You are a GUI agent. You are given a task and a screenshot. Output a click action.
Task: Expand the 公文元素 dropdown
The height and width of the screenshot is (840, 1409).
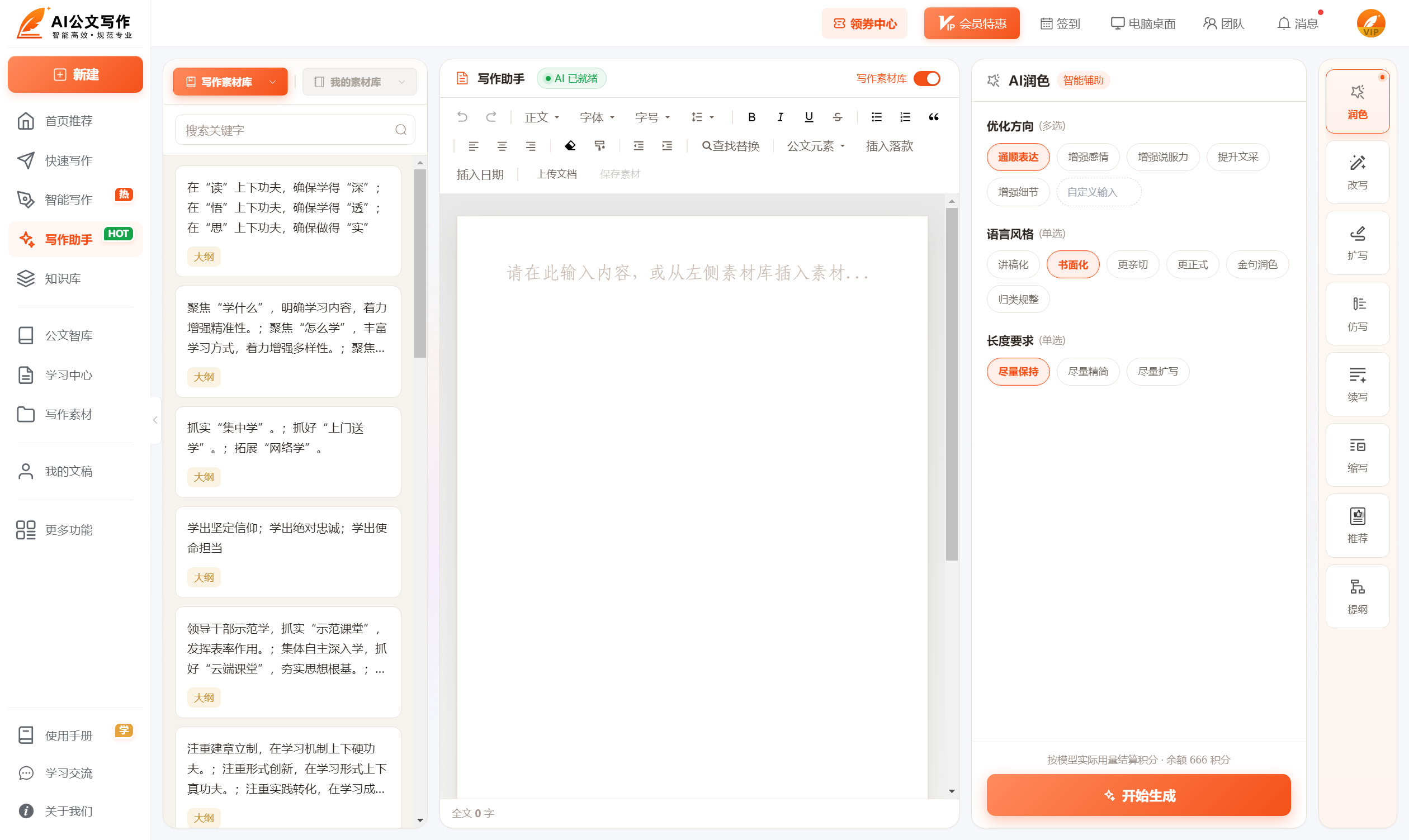point(816,146)
